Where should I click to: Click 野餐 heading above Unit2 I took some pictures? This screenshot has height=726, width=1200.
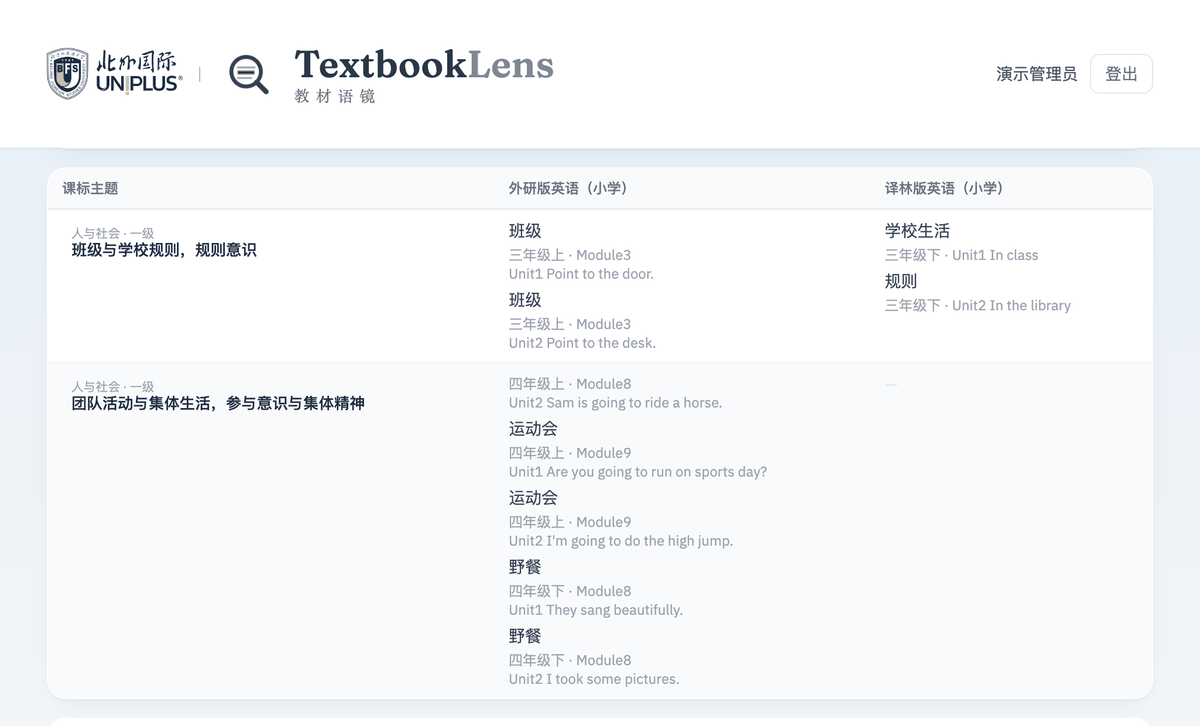(x=525, y=636)
